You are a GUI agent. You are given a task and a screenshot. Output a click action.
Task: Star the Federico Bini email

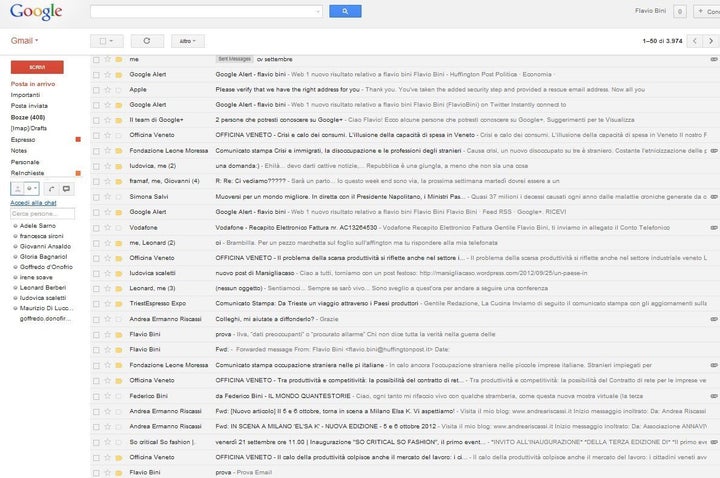pyautogui.click(x=107, y=396)
